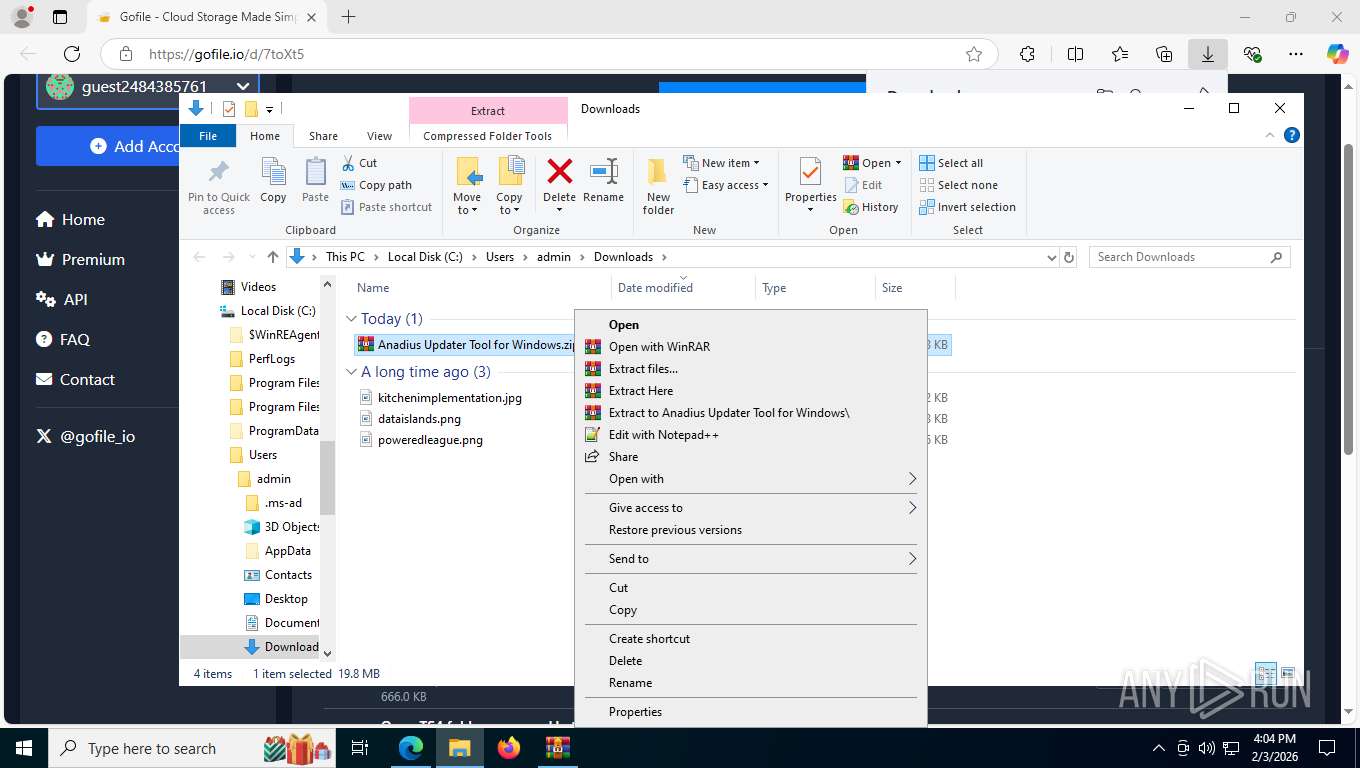The image size is (1360, 768).
Task: Choose Extract files... from context menu
Action: pos(751,369)
